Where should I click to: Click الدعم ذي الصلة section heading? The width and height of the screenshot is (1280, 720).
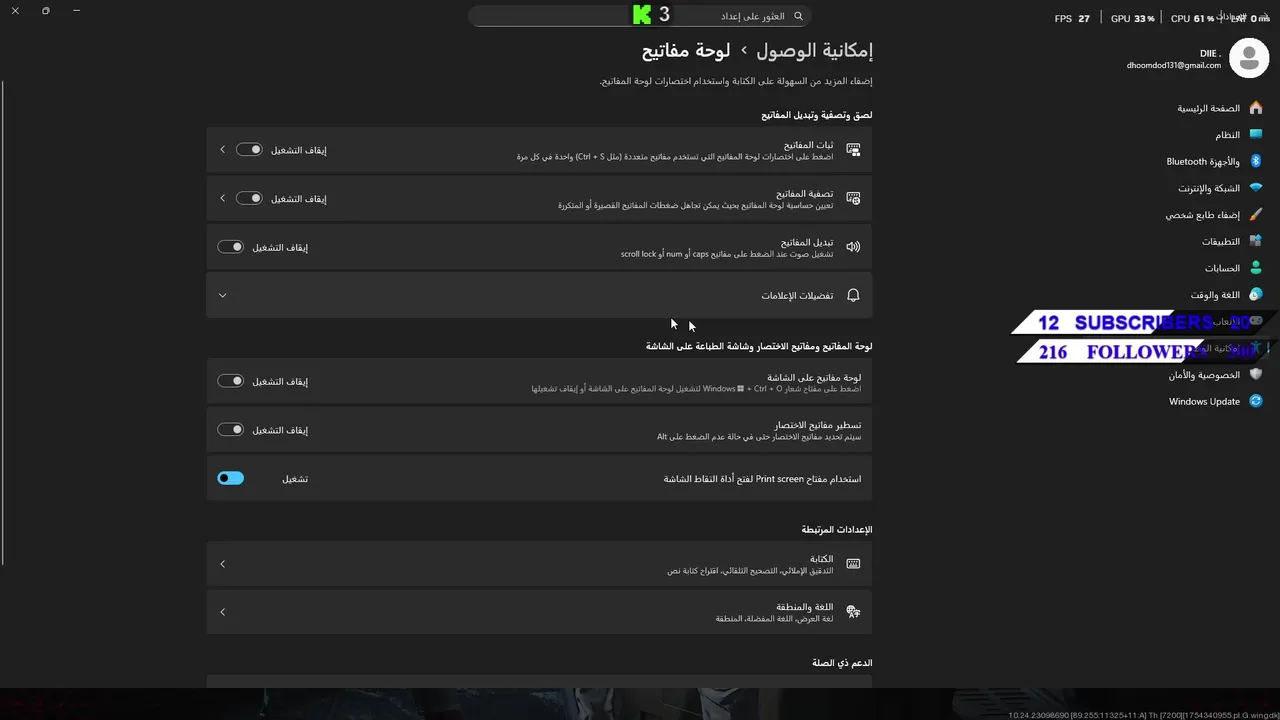842,662
